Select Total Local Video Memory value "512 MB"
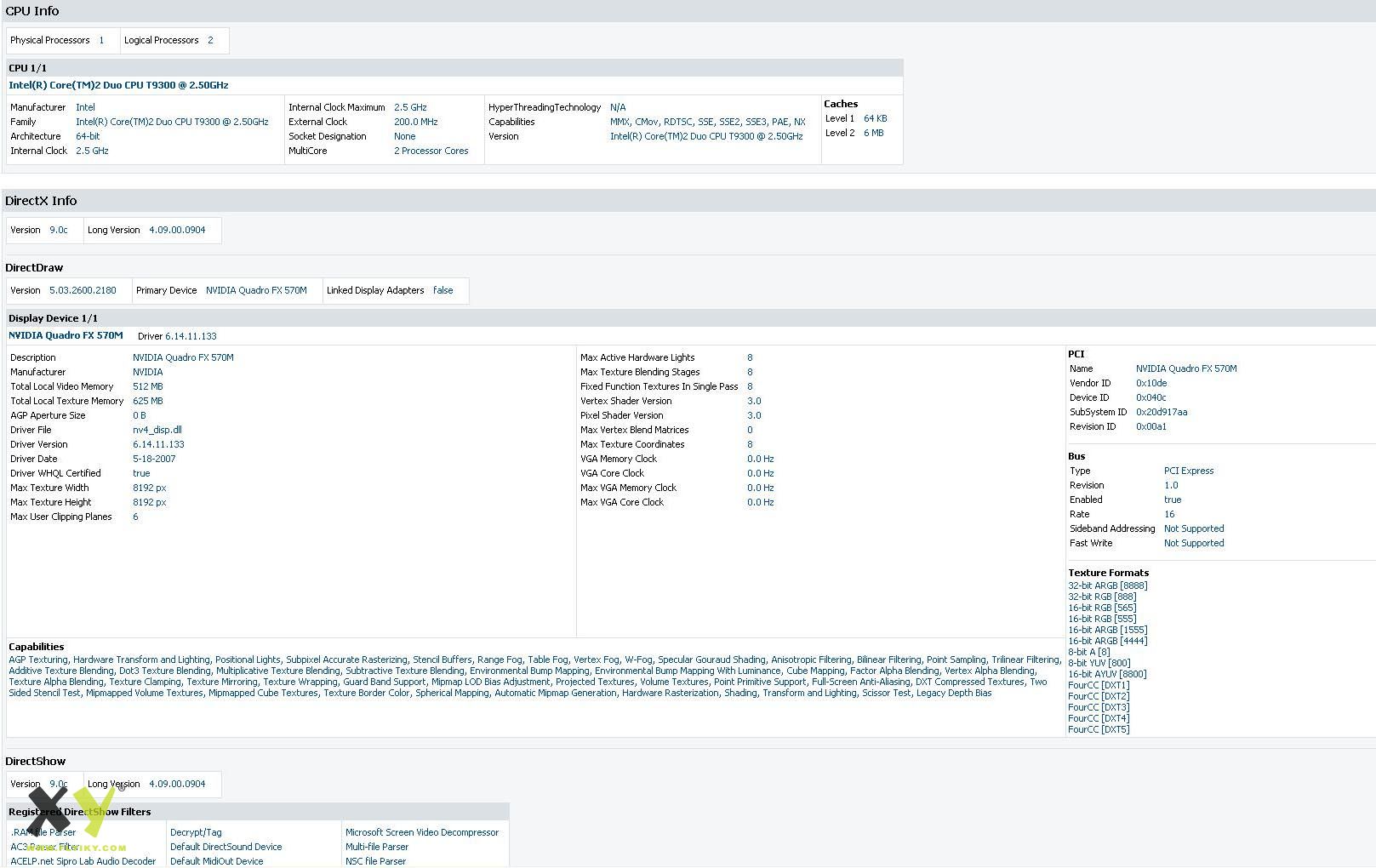Screen dimensions: 1376x868 147,386
